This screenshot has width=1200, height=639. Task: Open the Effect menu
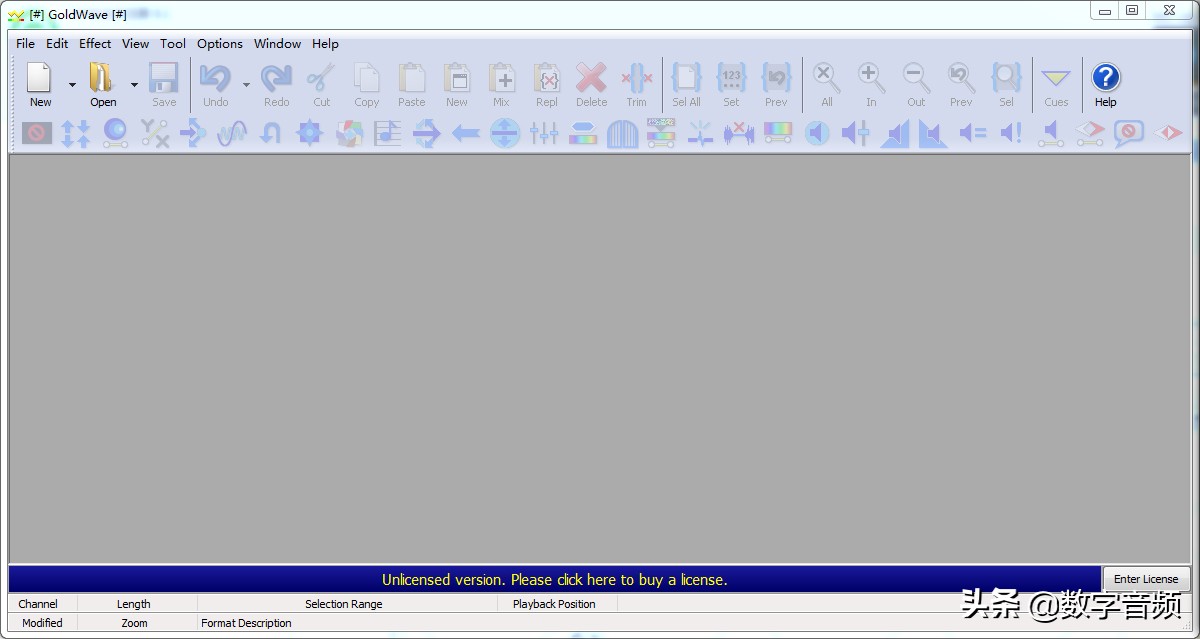pos(95,44)
